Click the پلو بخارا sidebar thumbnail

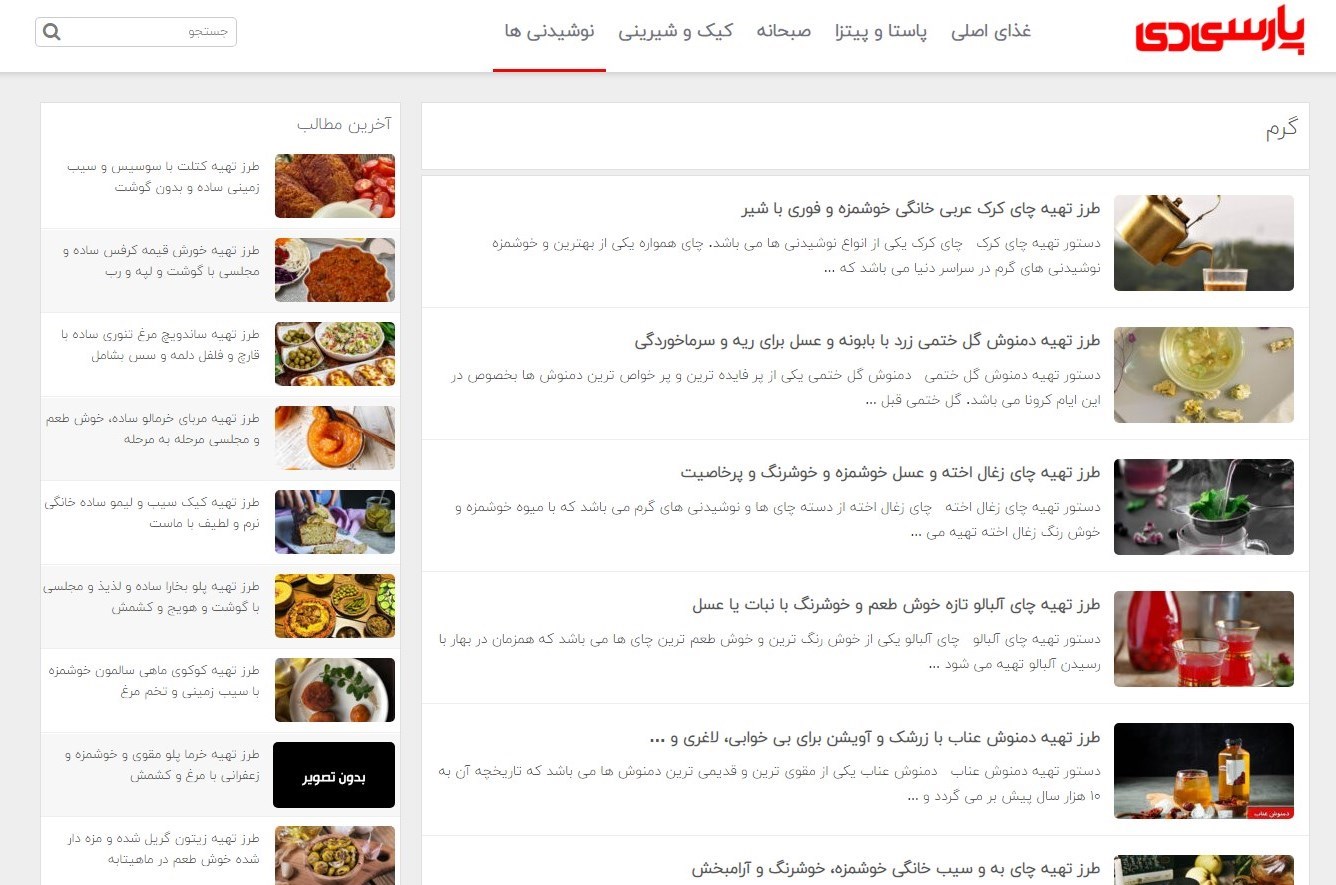pyautogui.click(x=335, y=606)
